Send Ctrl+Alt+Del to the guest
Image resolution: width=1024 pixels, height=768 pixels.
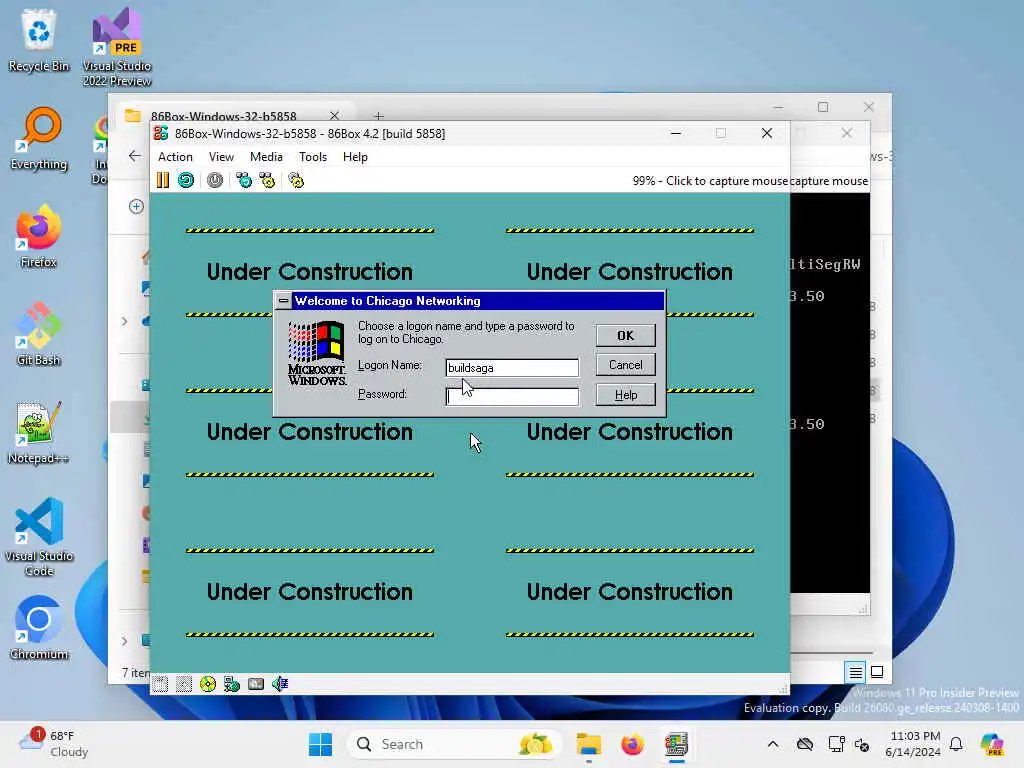coord(244,180)
